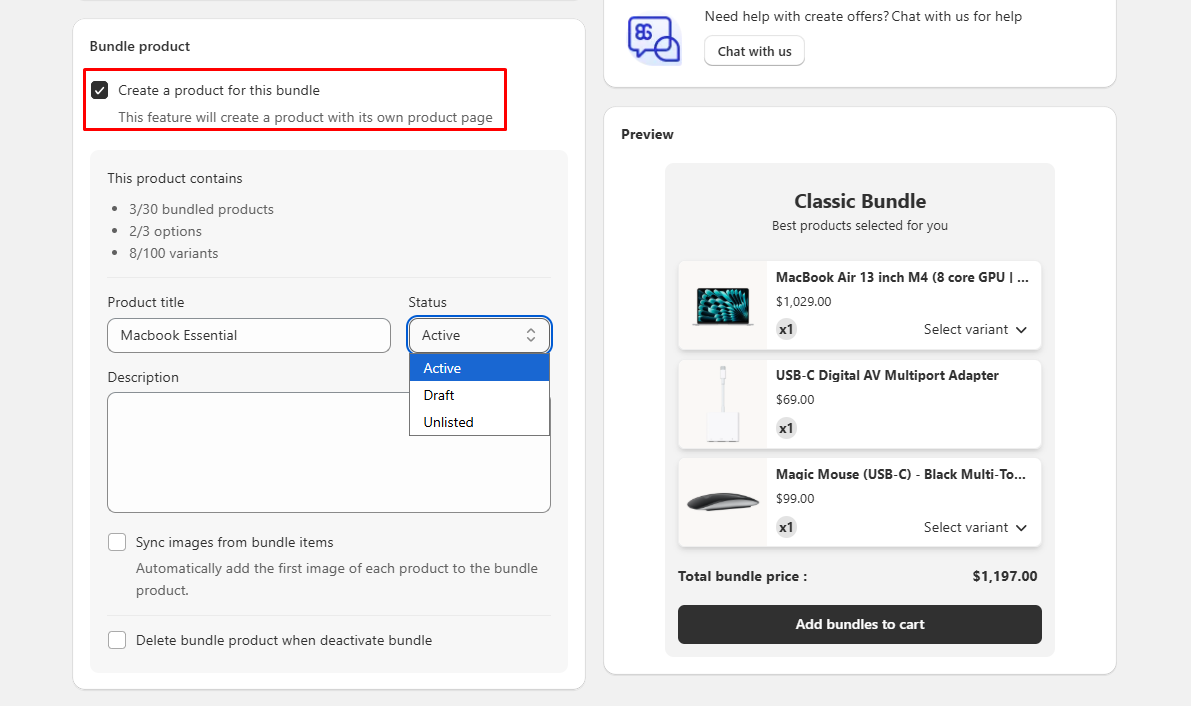
Task: Click the 3/30 bundled products line
Action: (201, 209)
